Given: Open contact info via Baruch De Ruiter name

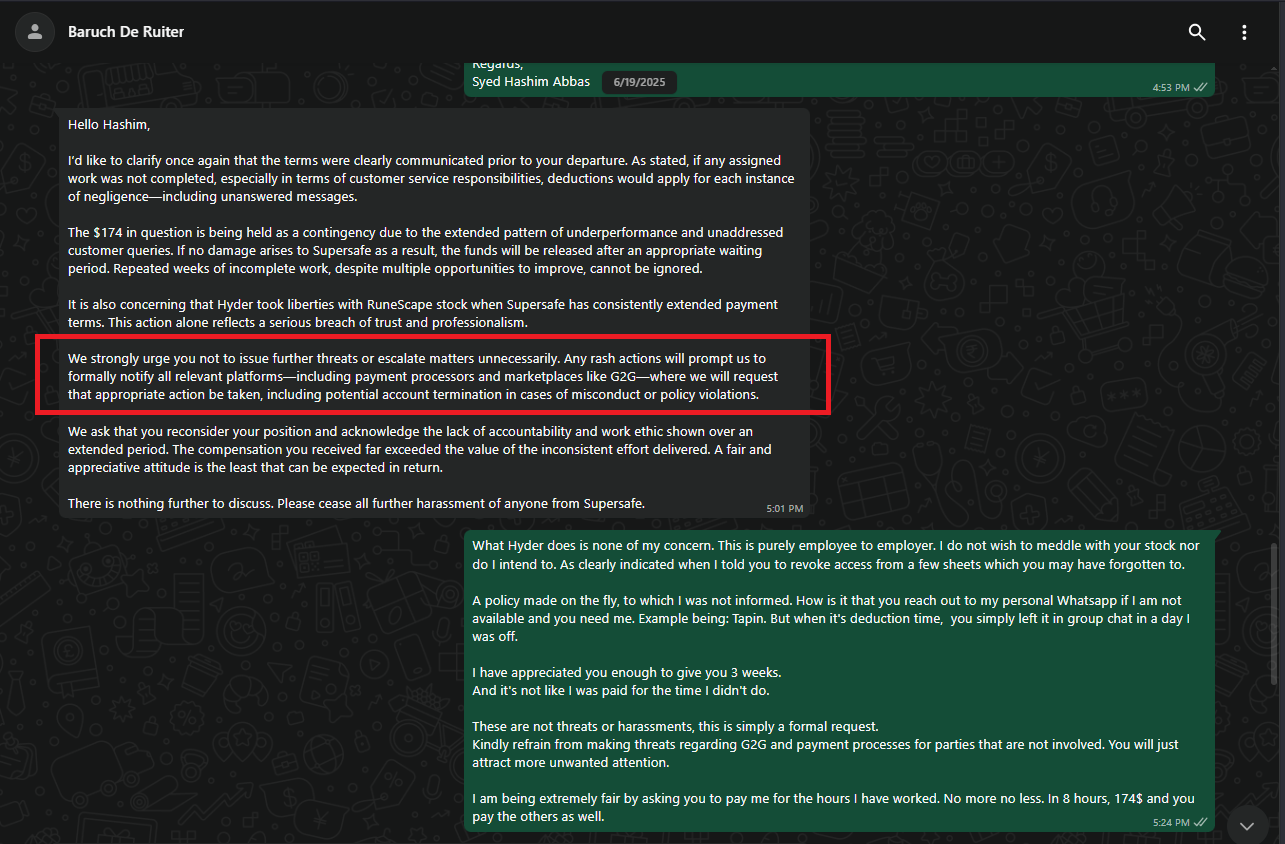Looking at the screenshot, I should (x=126, y=32).
